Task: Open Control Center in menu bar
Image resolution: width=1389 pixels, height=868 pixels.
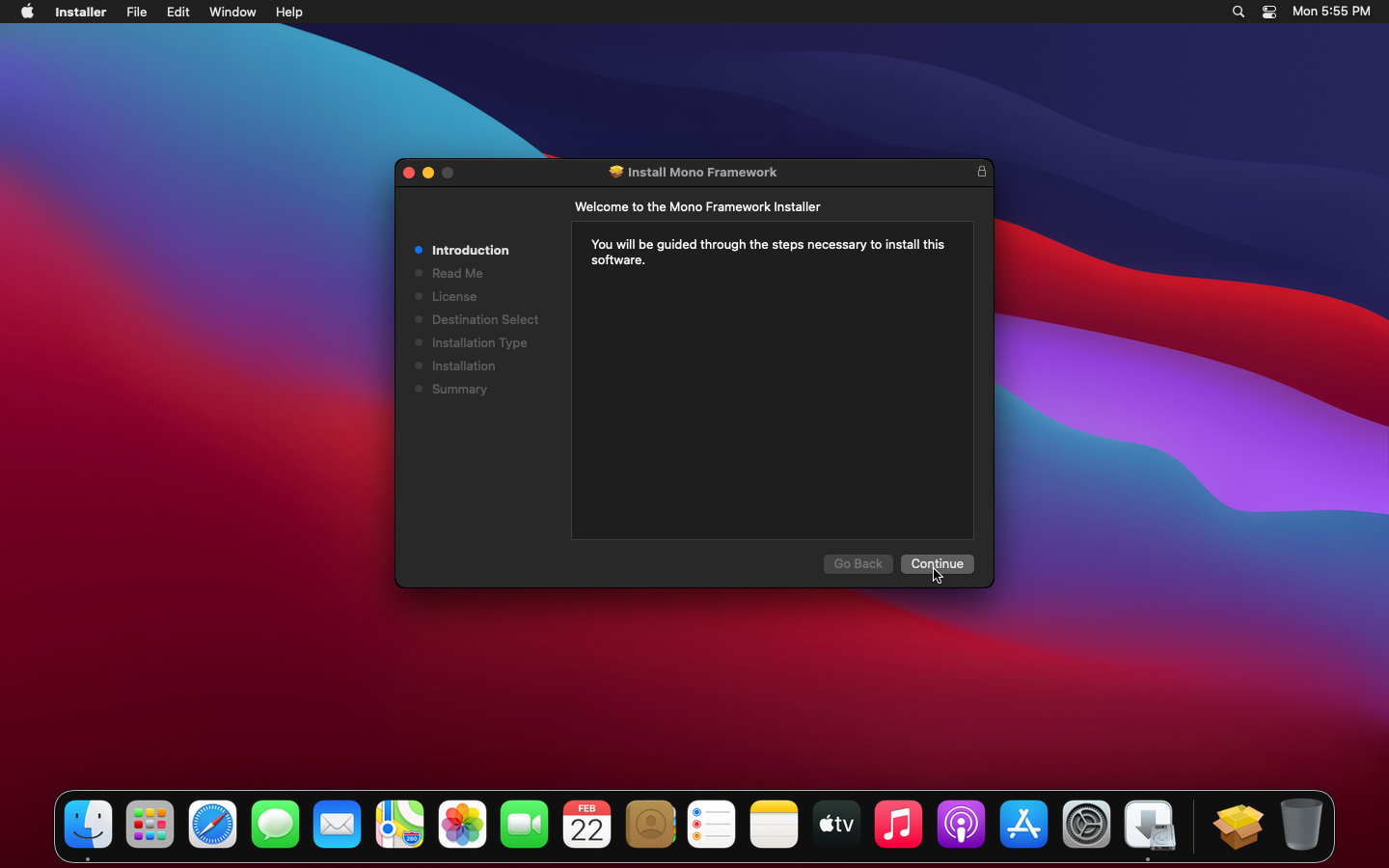Action: point(1269,12)
